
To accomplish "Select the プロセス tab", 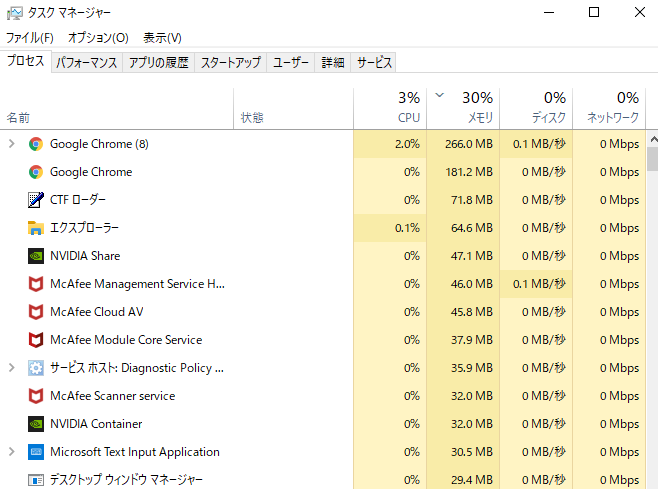I will (x=26, y=61).
